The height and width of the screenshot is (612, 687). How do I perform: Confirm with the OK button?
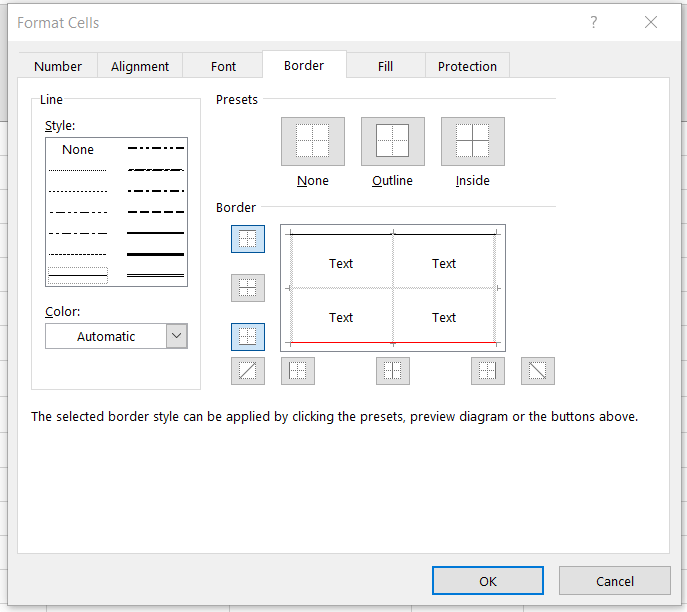488,581
